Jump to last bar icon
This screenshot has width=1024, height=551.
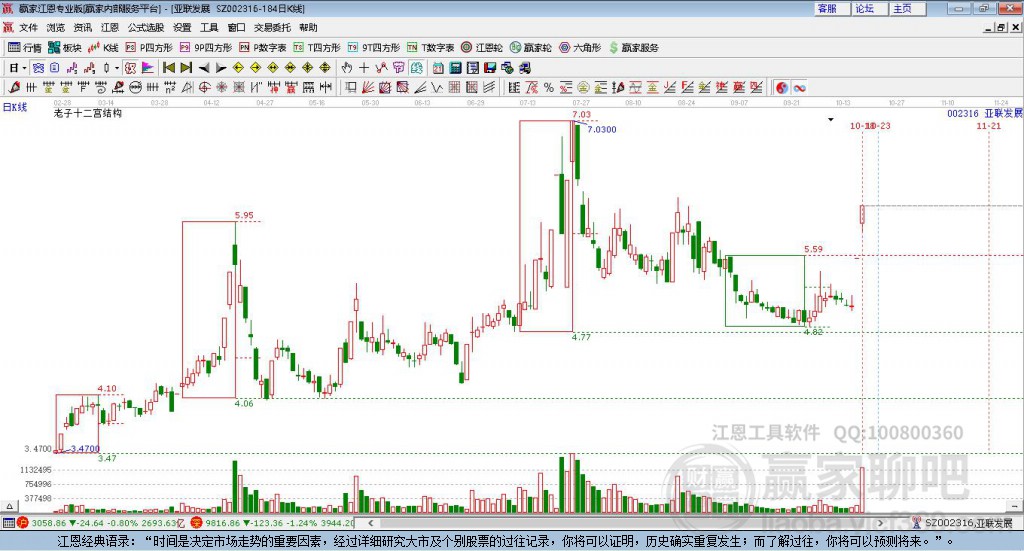click(x=186, y=68)
